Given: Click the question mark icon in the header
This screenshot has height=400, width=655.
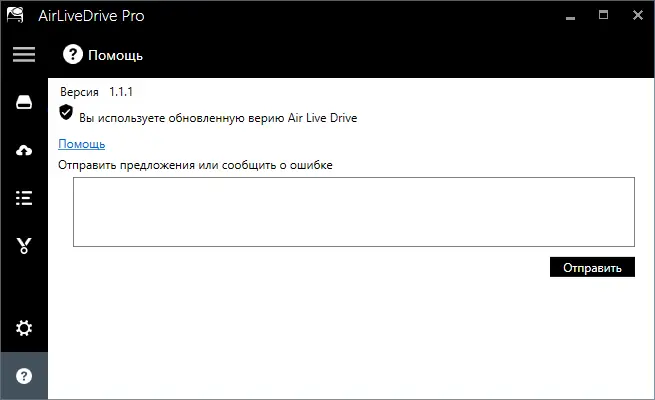Looking at the screenshot, I should pos(72,55).
